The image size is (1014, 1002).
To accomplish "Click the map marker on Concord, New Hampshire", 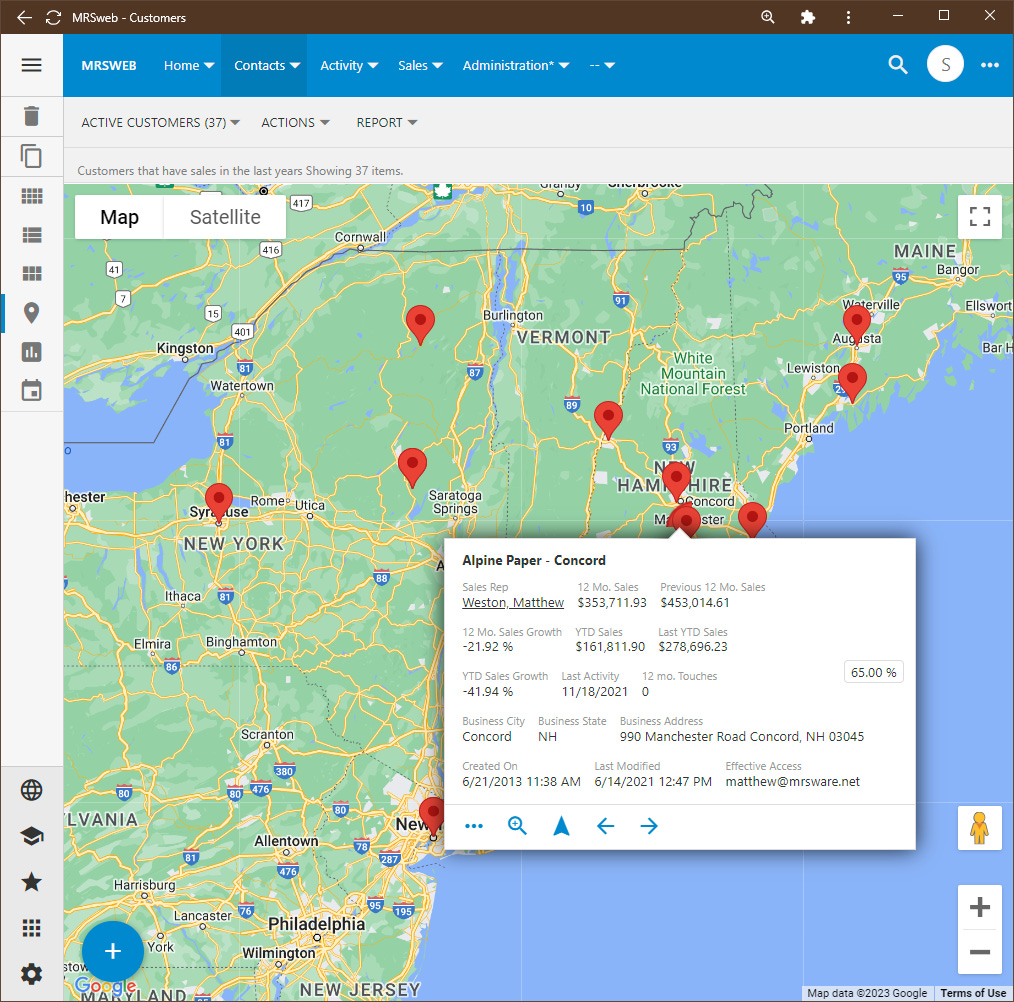I will tap(676, 481).
